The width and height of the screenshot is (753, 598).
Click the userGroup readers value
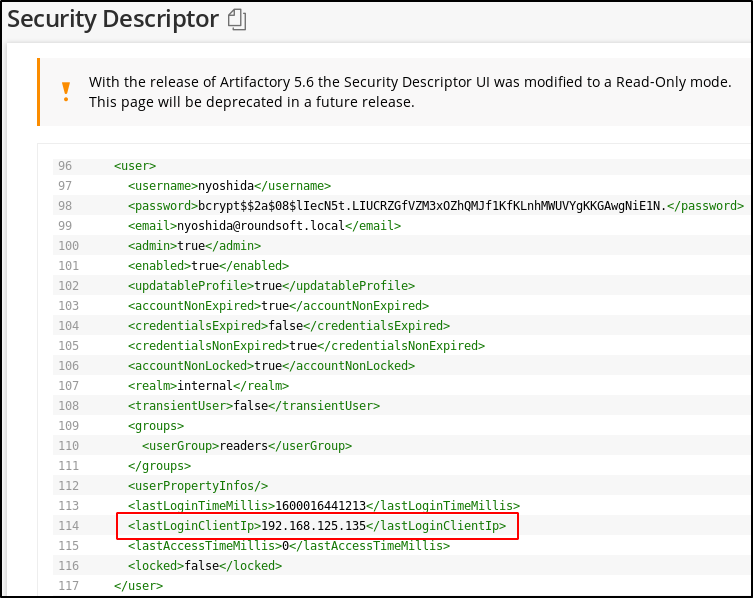(x=243, y=446)
